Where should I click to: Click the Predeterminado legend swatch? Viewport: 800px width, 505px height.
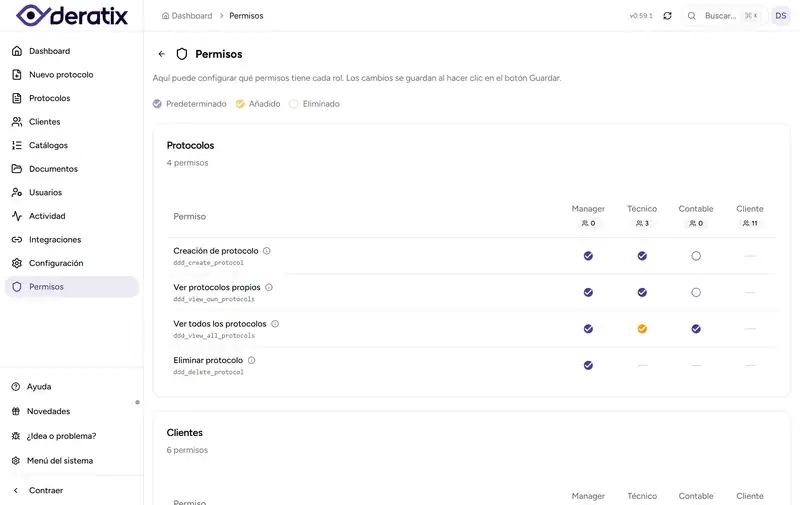(157, 104)
